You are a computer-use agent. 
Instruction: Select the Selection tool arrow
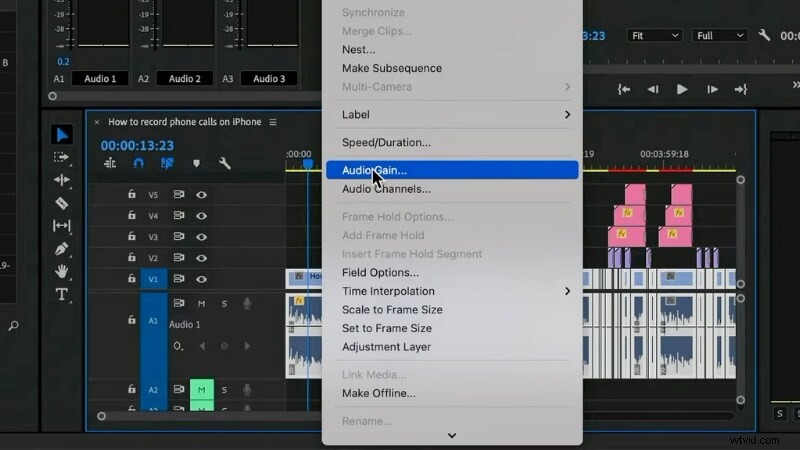(x=62, y=135)
